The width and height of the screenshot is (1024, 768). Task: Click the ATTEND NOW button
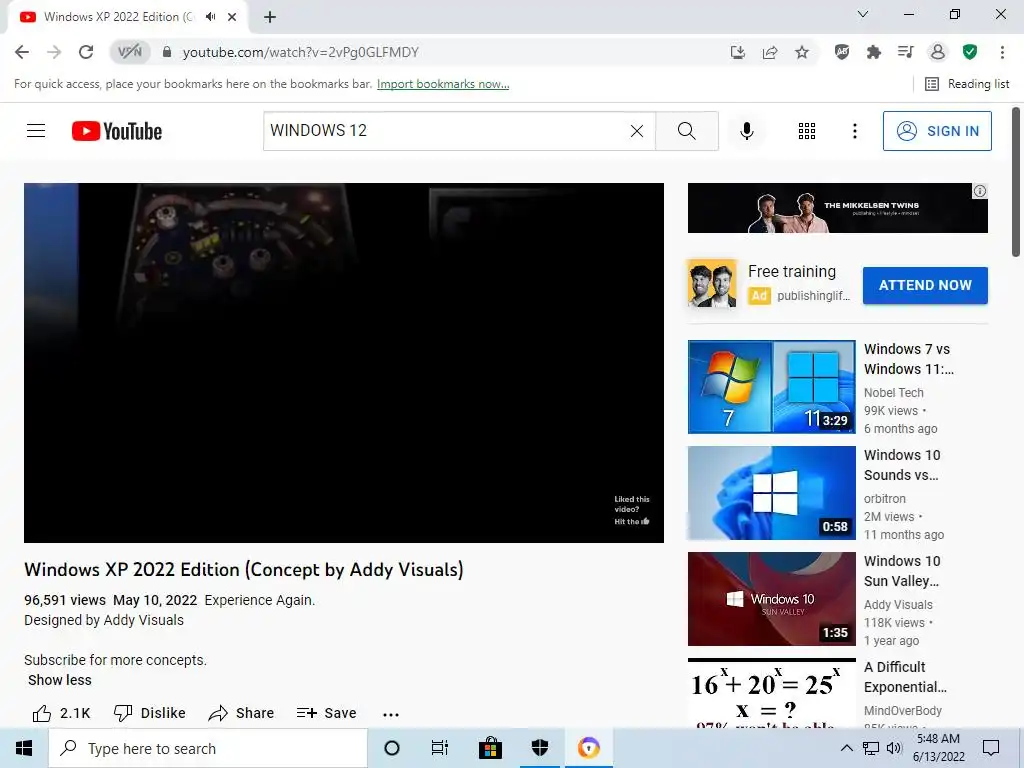point(925,285)
